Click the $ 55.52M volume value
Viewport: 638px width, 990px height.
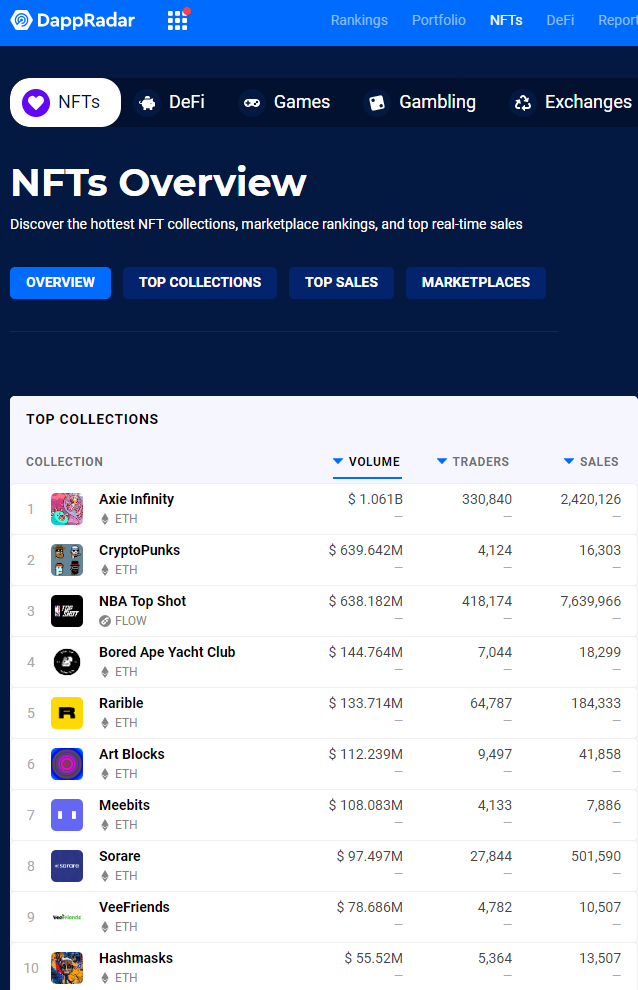pos(373,958)
